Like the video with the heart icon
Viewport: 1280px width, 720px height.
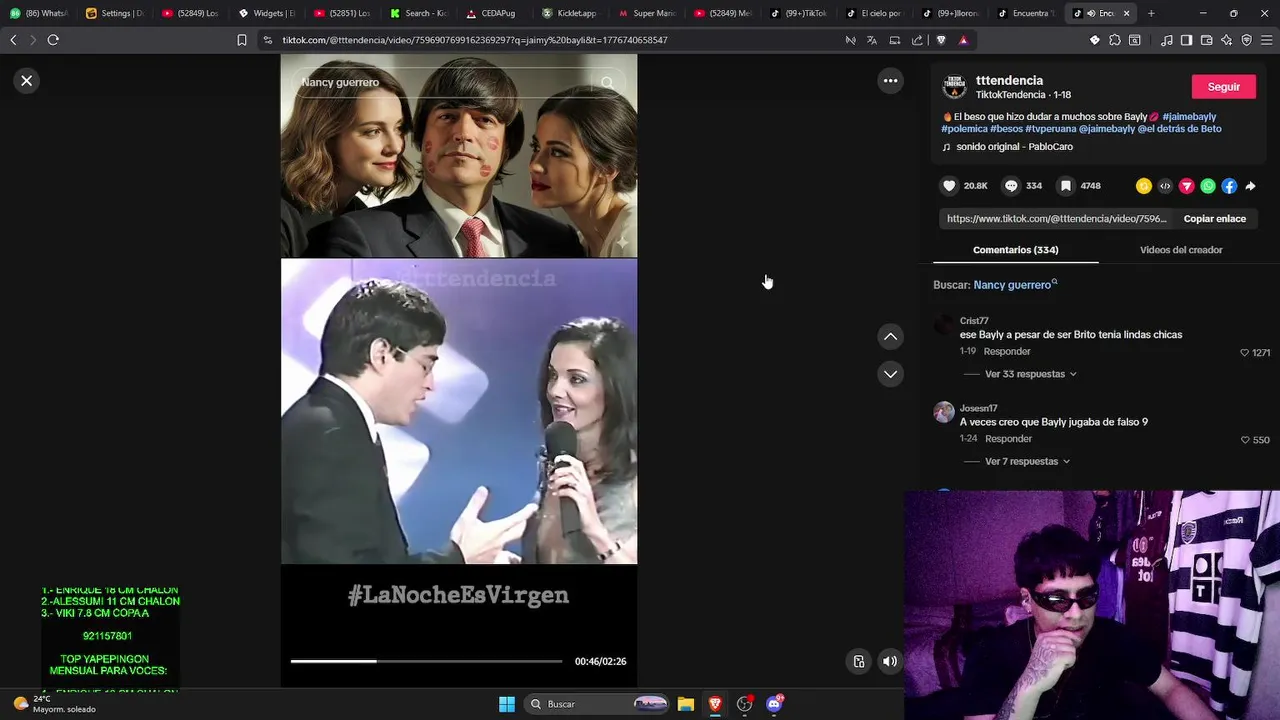point(950,186)
